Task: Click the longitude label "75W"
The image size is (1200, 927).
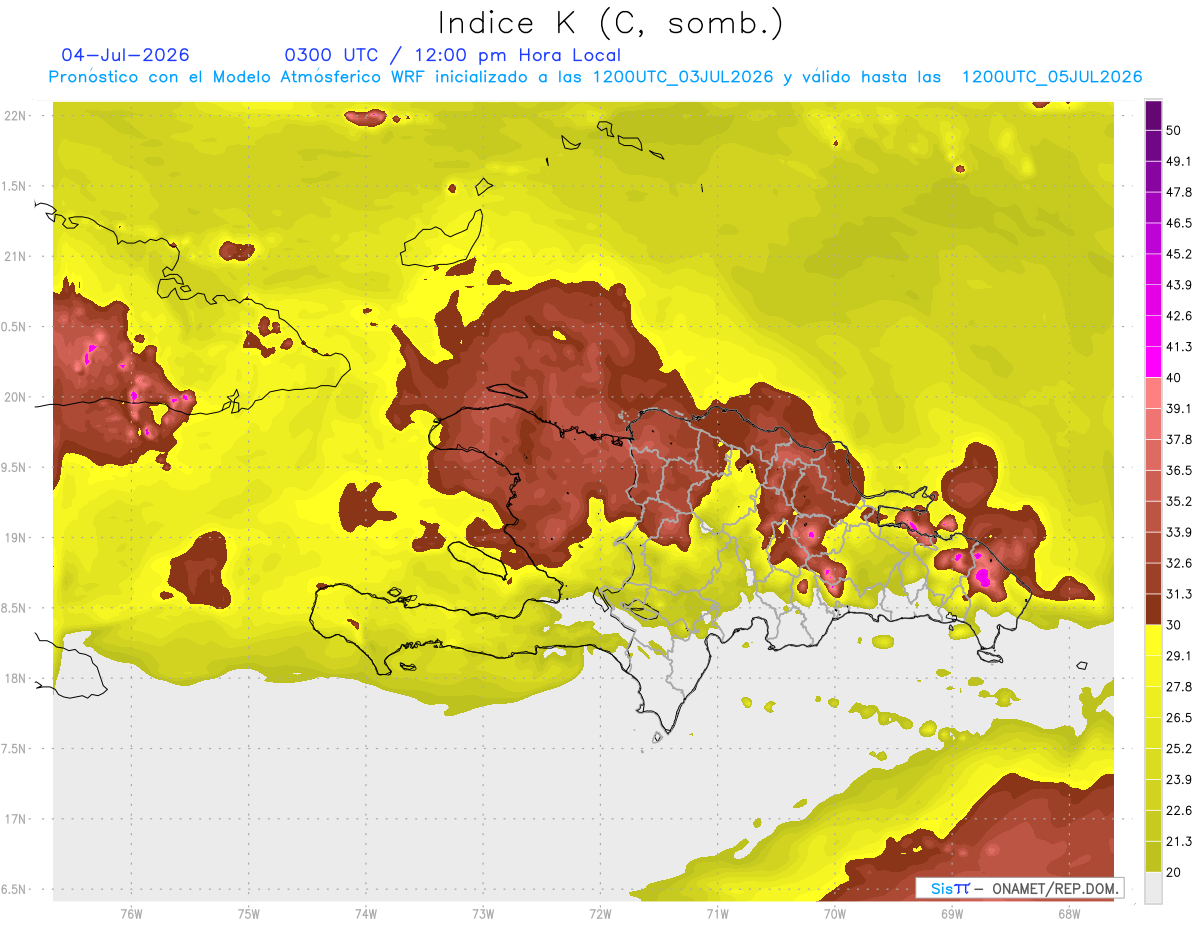Action: tap(249, 913)
